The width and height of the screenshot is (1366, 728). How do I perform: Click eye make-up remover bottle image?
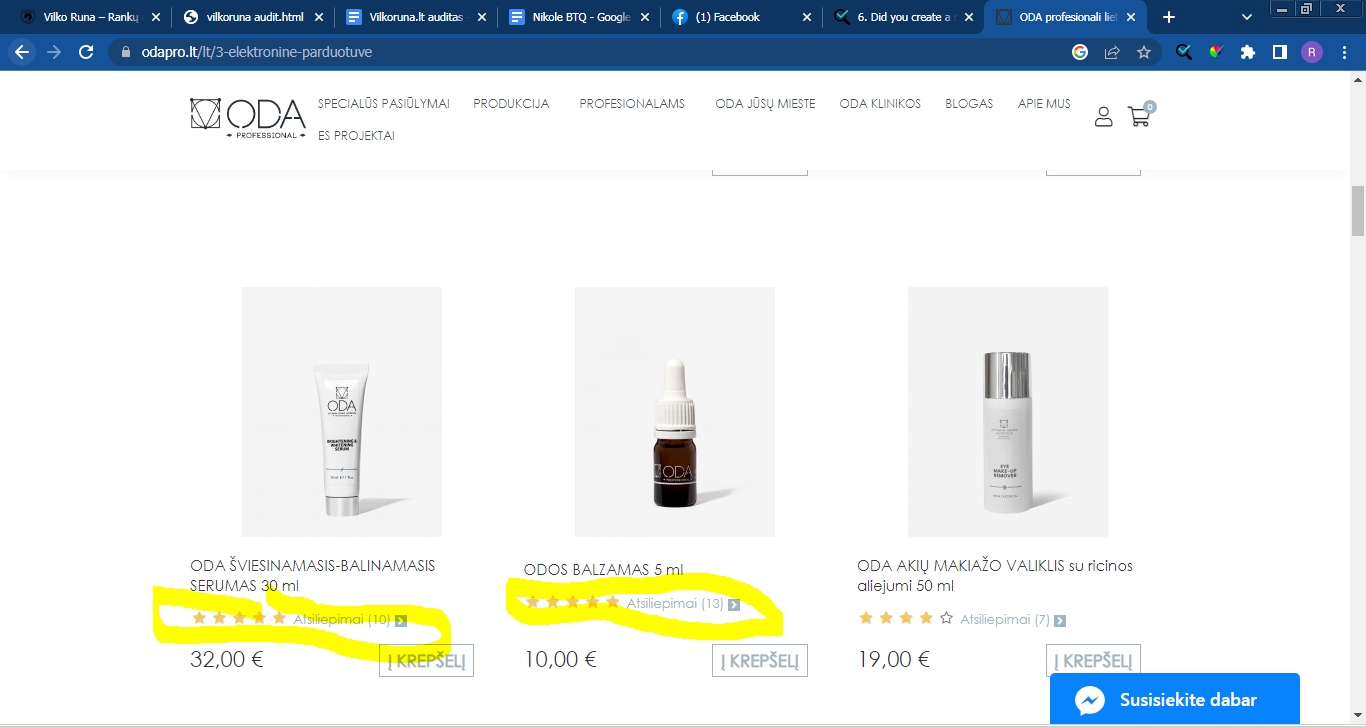click(1008, 412)
